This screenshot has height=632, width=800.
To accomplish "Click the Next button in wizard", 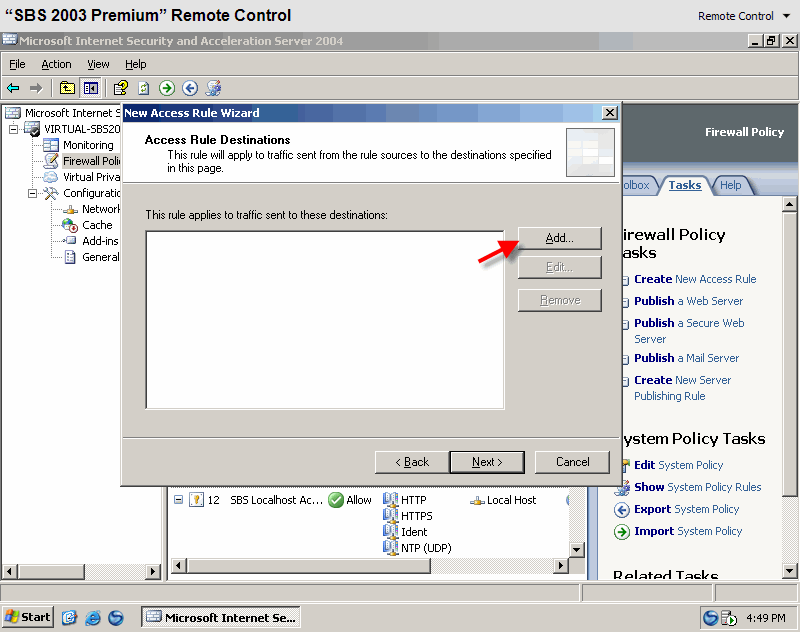I will [487, 462].
